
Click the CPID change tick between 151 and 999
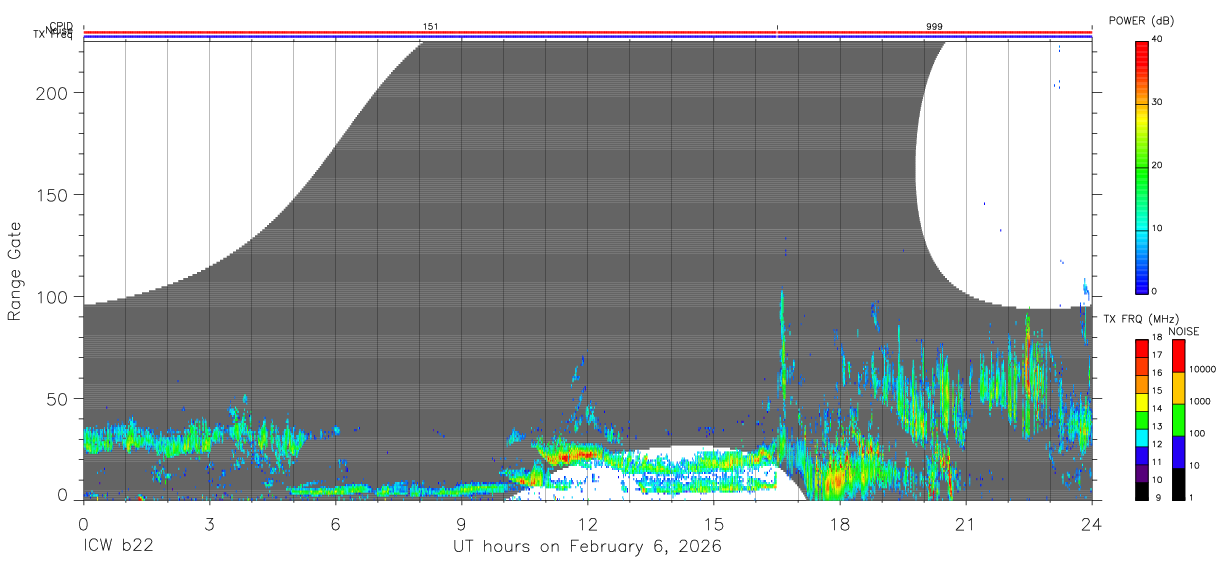coord(776,28)
